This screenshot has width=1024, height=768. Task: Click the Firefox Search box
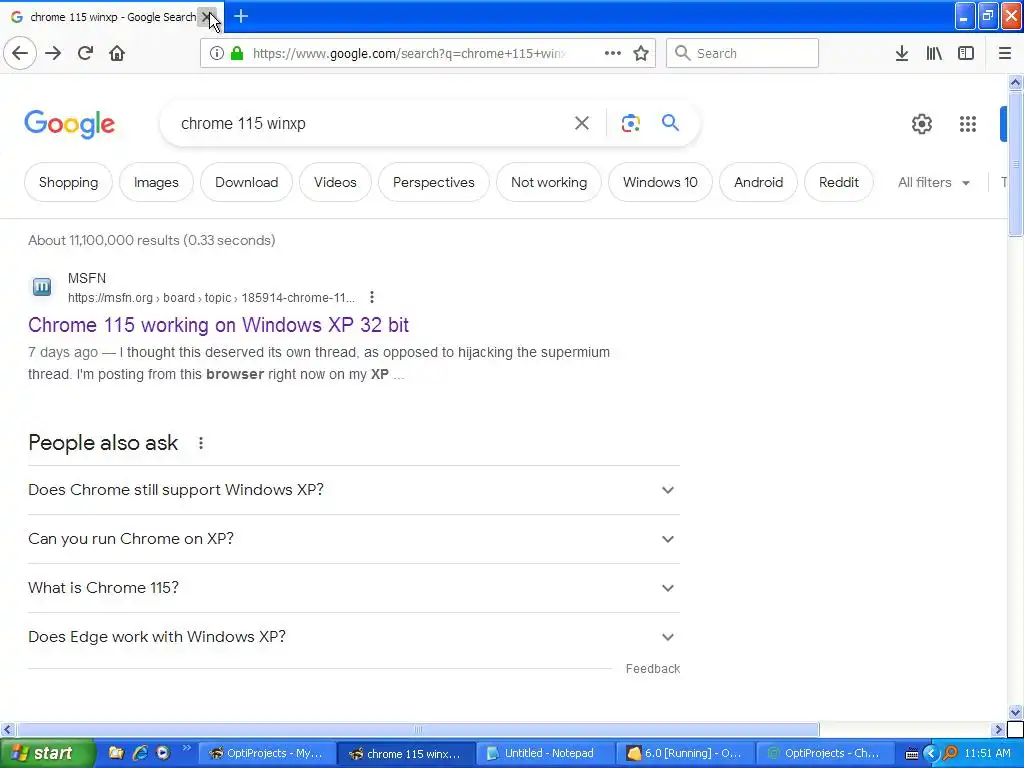click(742, 53)
